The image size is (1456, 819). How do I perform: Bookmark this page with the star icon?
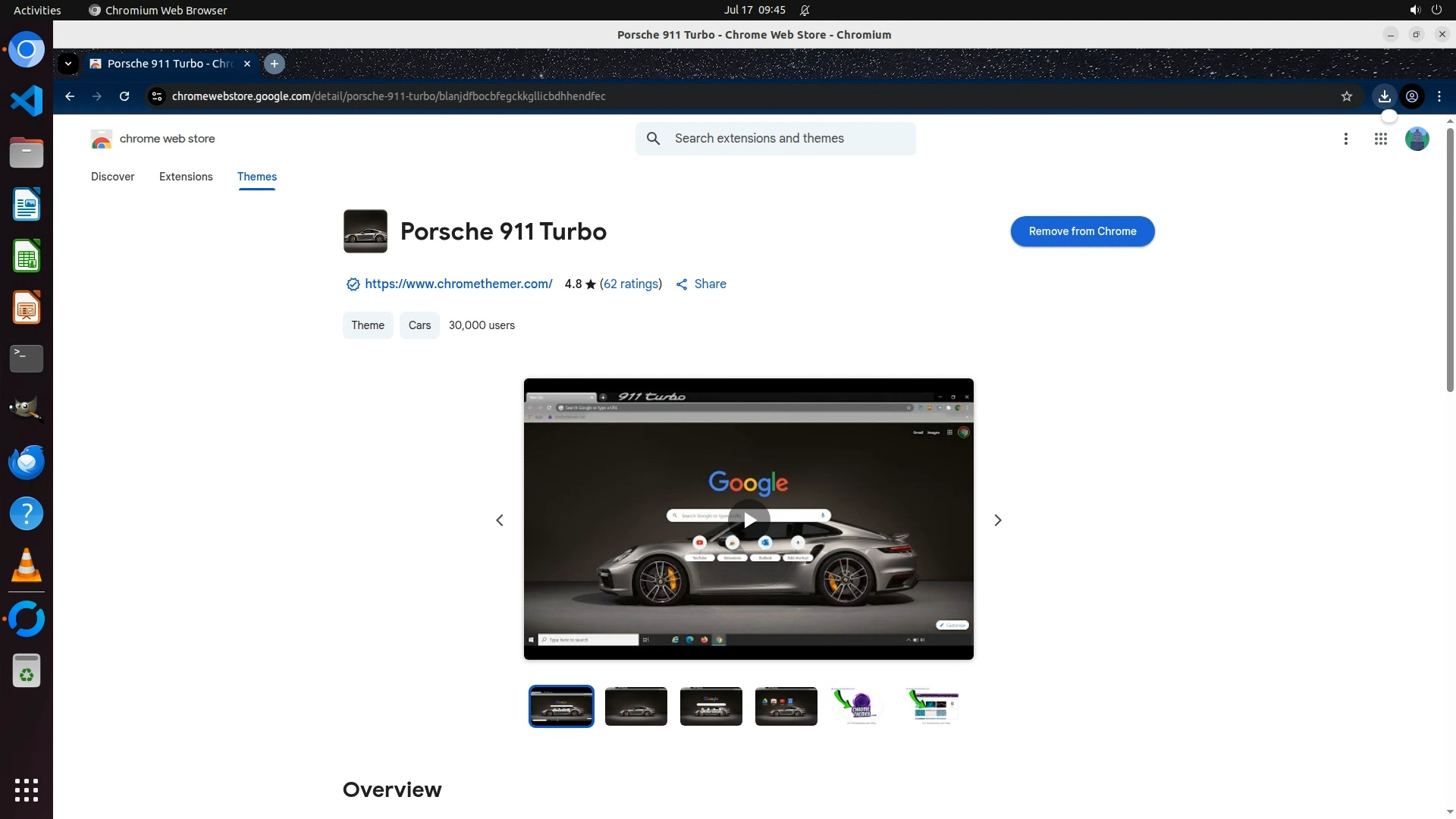point(1346,96)
